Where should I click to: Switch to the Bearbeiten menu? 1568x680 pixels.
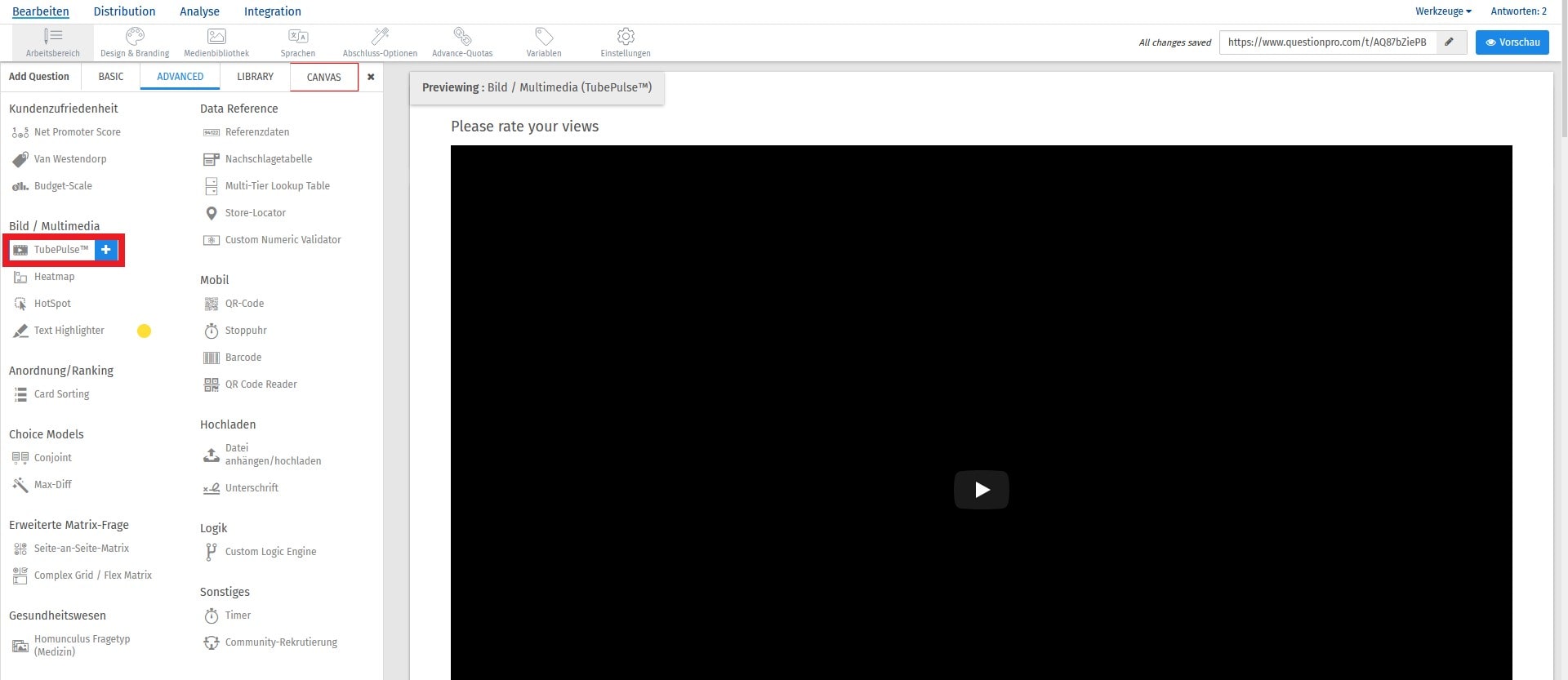[41, 11]
